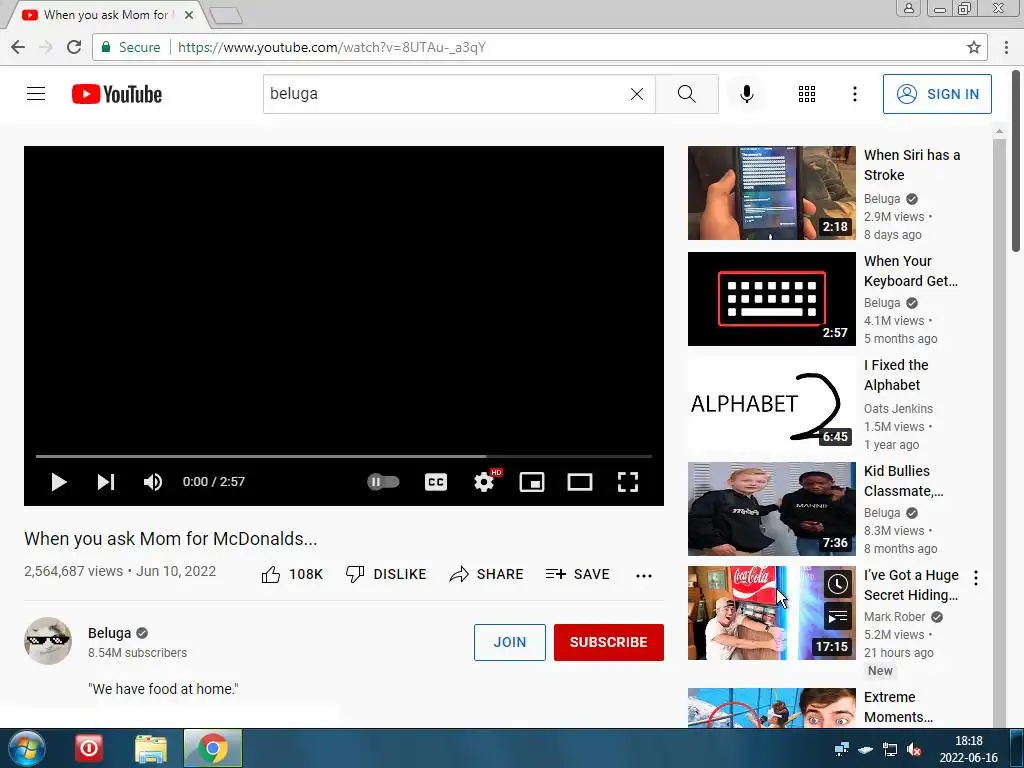
Task: Enable the miniplayer
Action: tap(532, 482)
